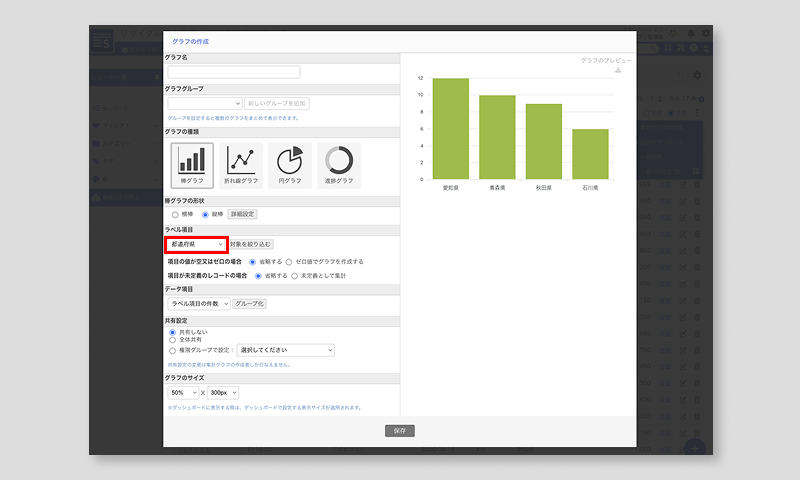Click the 秋田県 bar in preview chart
The width and height of the screenshot is (800, 480).
tap(544, 142)
